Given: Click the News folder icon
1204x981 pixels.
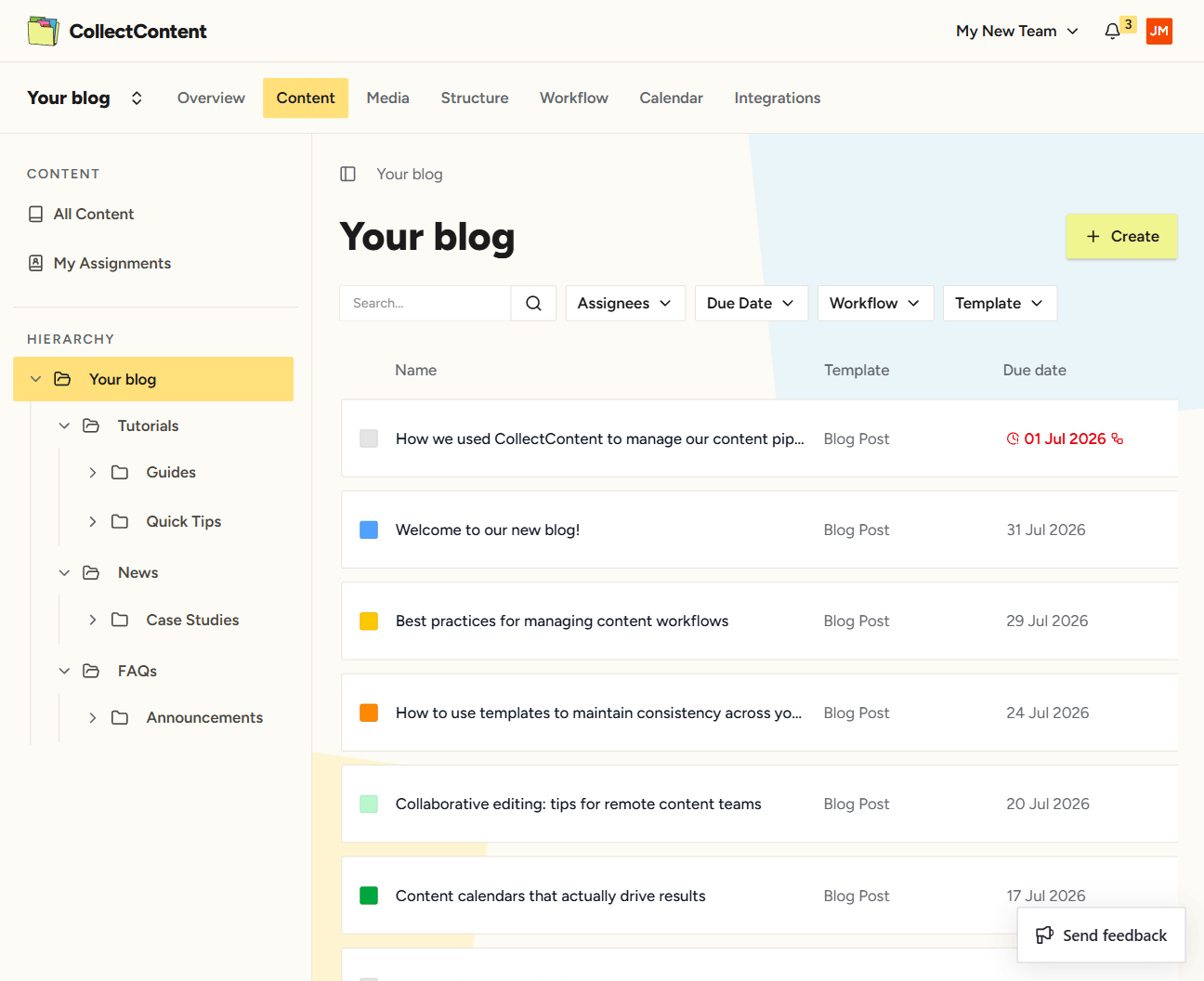Looking at the screenshot, I should pyautogui.click(x=91, y=572).
